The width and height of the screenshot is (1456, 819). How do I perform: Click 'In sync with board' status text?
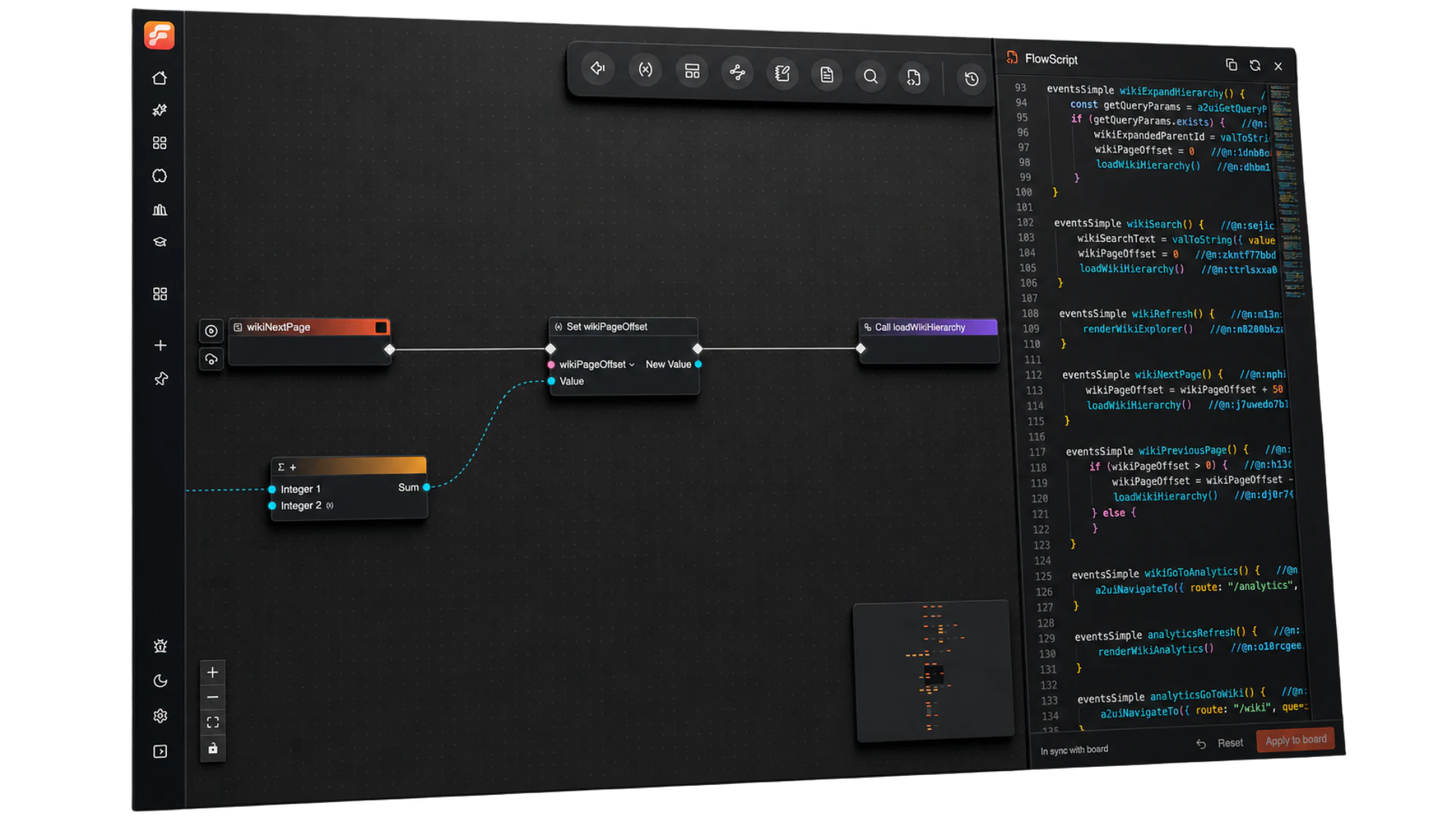(x=1074, y=750)
